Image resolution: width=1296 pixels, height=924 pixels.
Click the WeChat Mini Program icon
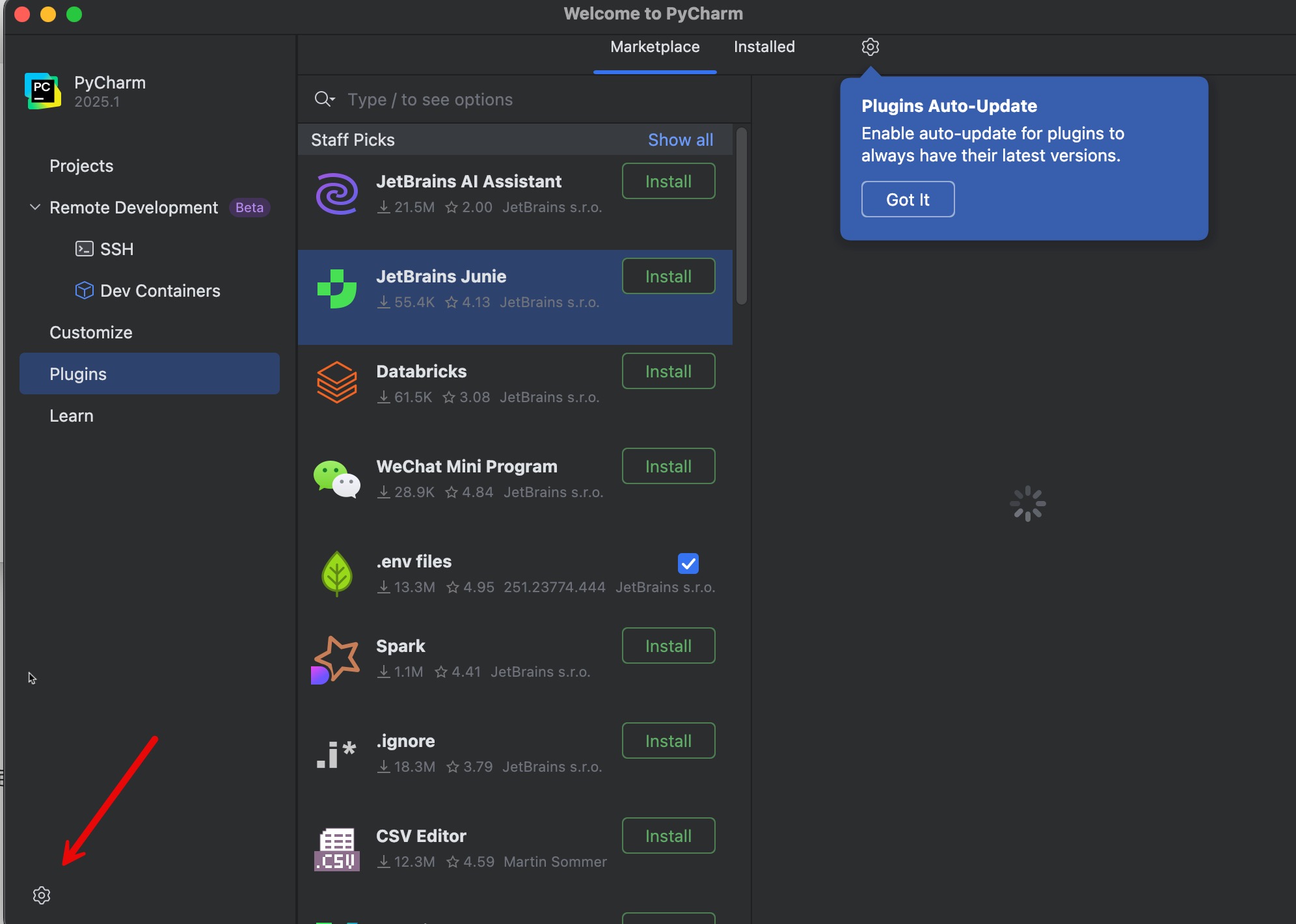(336, 479)
